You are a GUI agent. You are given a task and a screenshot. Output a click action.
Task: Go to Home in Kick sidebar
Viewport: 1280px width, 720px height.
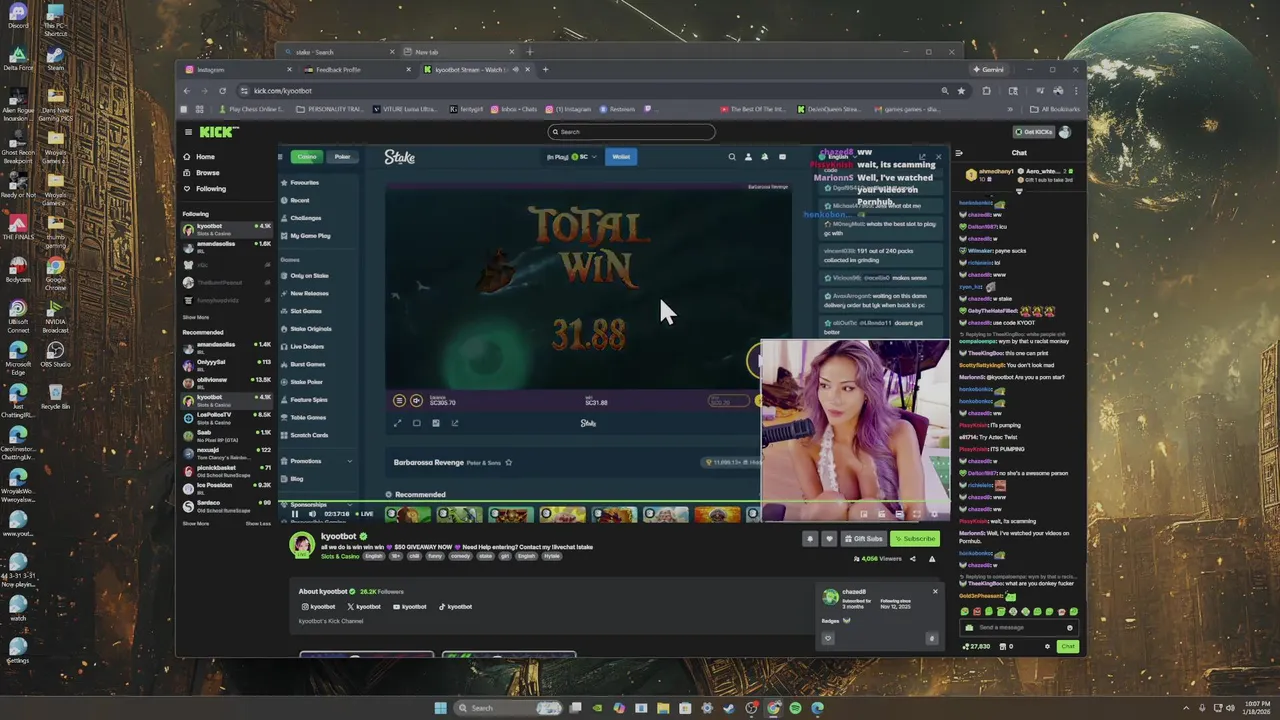[198, 157]
